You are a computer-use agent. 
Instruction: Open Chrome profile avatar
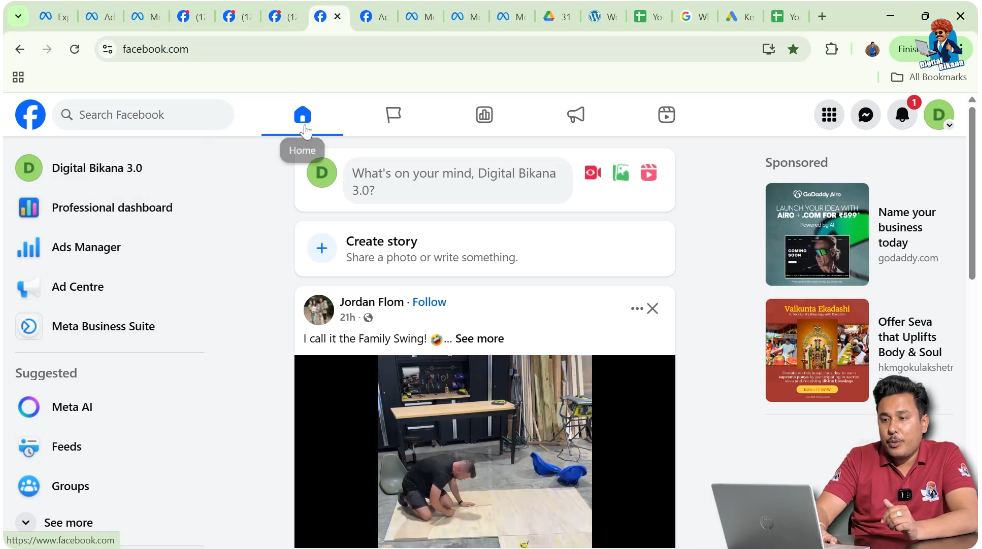tap(872, 49)
